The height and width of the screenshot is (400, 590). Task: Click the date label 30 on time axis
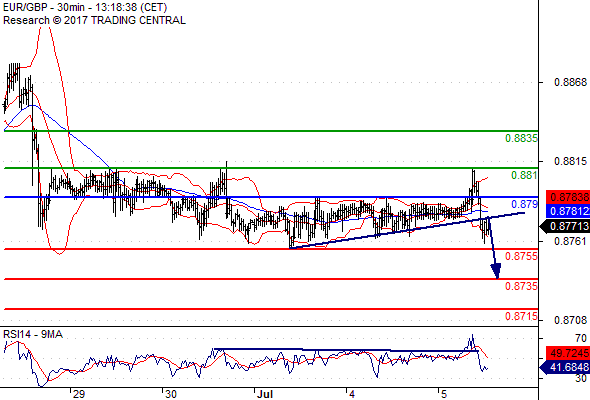tap(171, 394)
